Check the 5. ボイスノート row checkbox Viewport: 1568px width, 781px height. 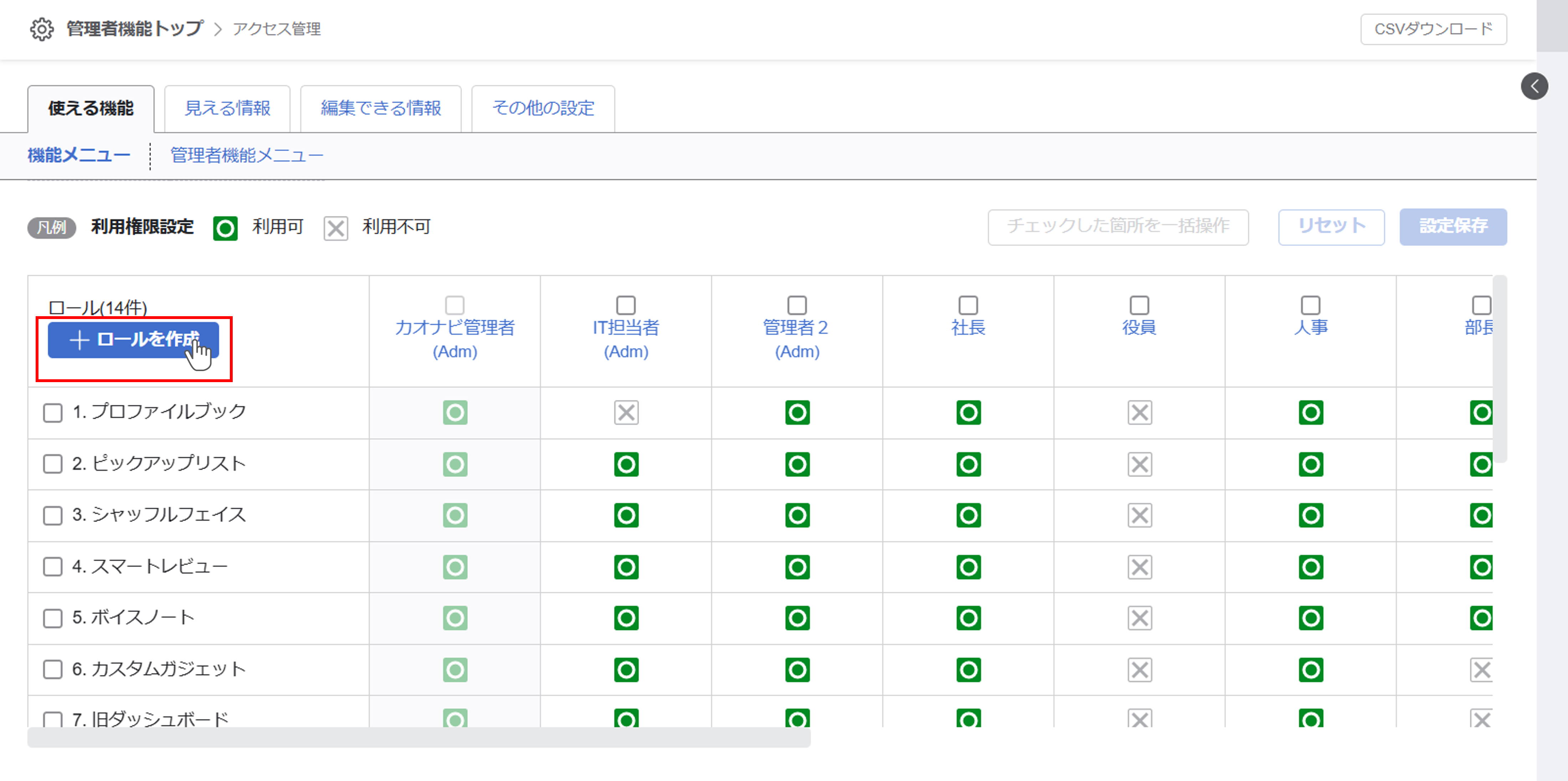[53, 618]
